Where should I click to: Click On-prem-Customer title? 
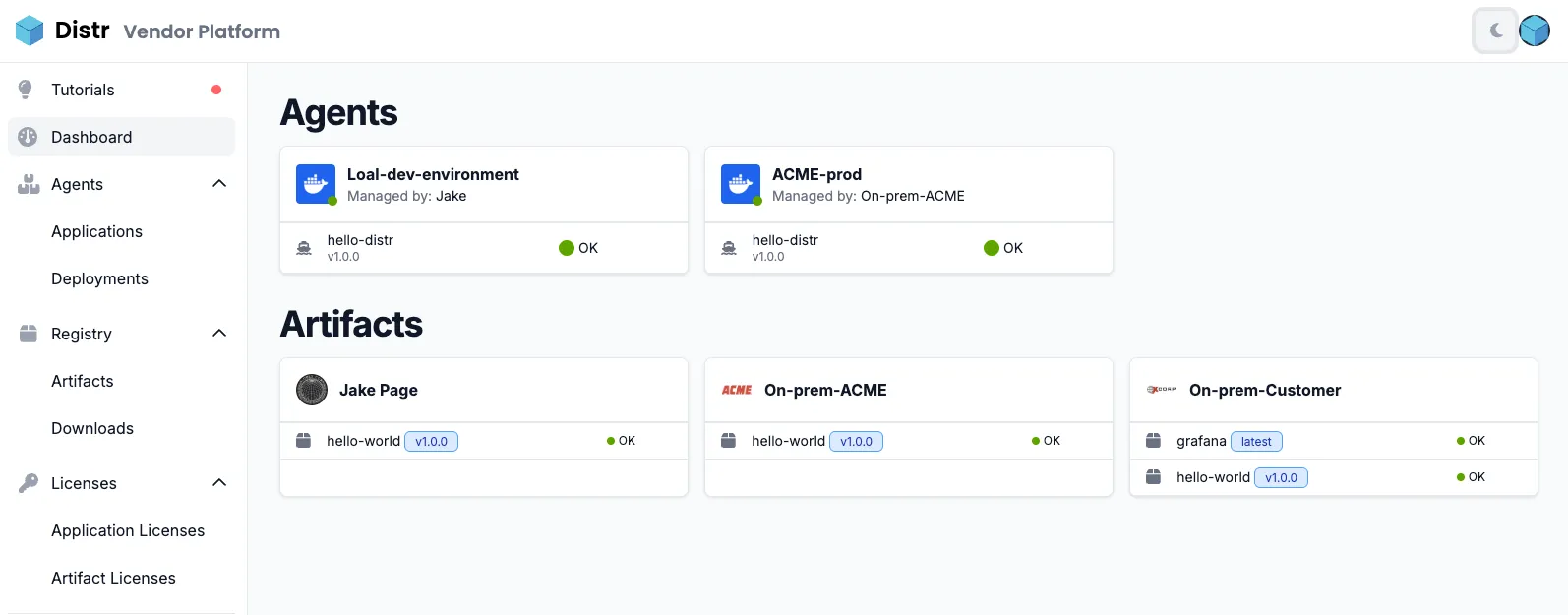(x=1265, y=390)
